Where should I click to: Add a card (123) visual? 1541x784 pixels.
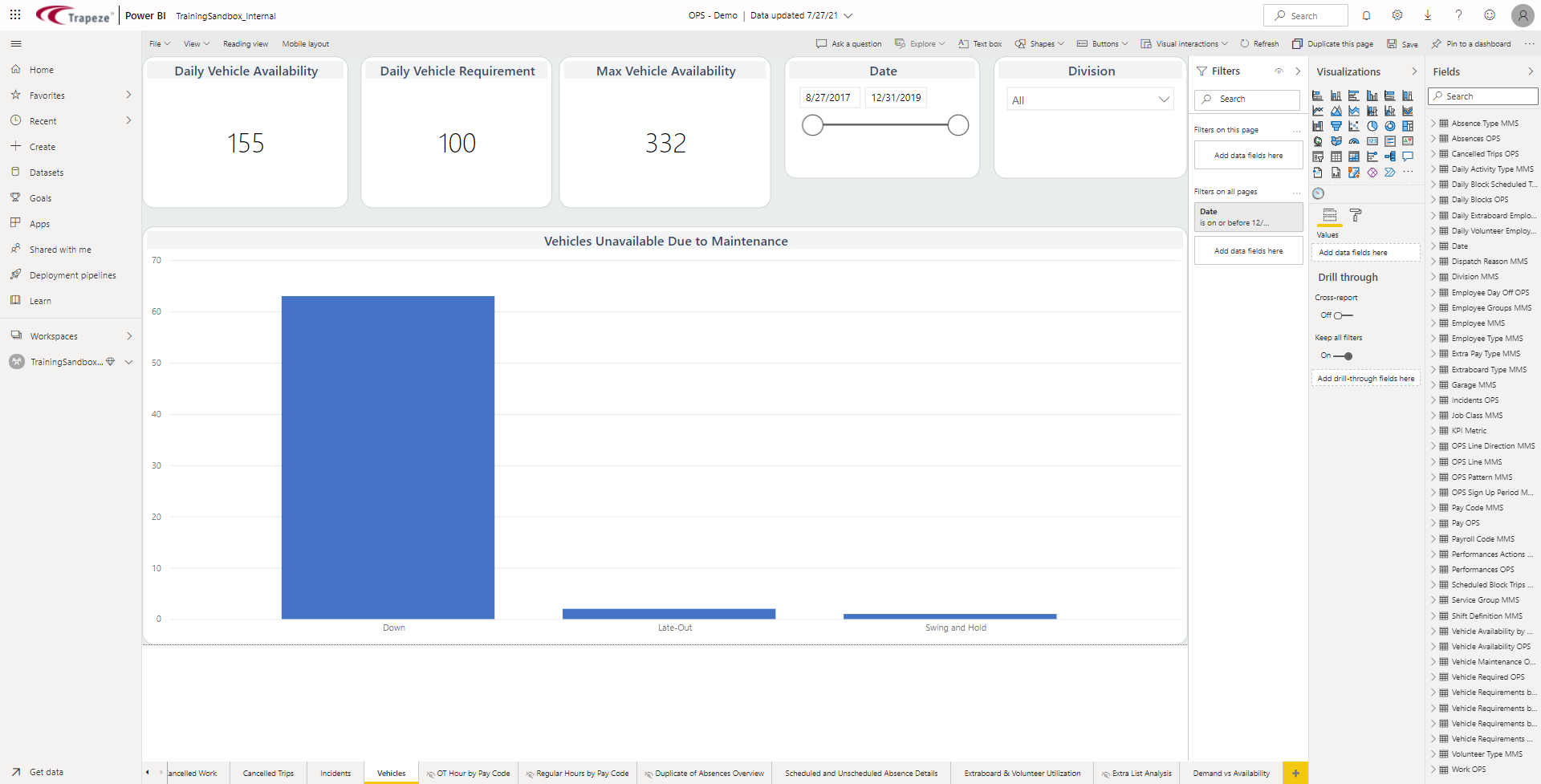click(x=1372, y=141)
